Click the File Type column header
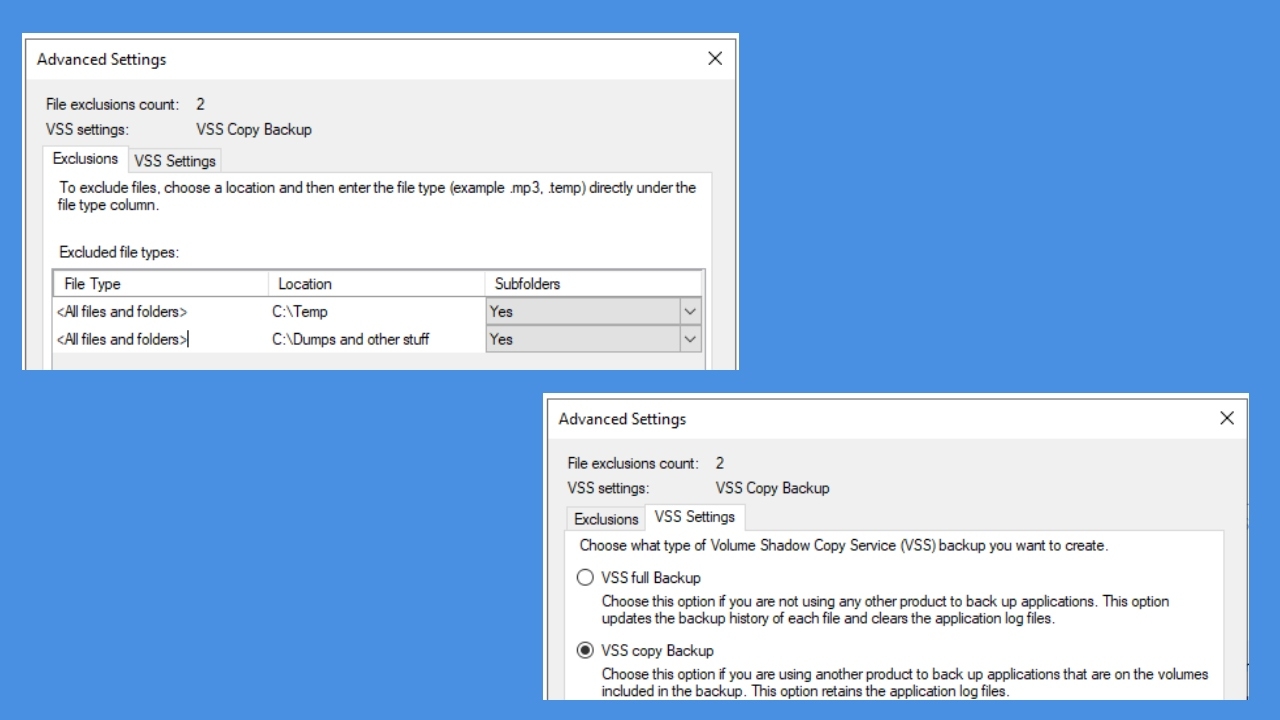This screenshot has width=1280, height=720. pyautogui.click(x=161, y=284)
